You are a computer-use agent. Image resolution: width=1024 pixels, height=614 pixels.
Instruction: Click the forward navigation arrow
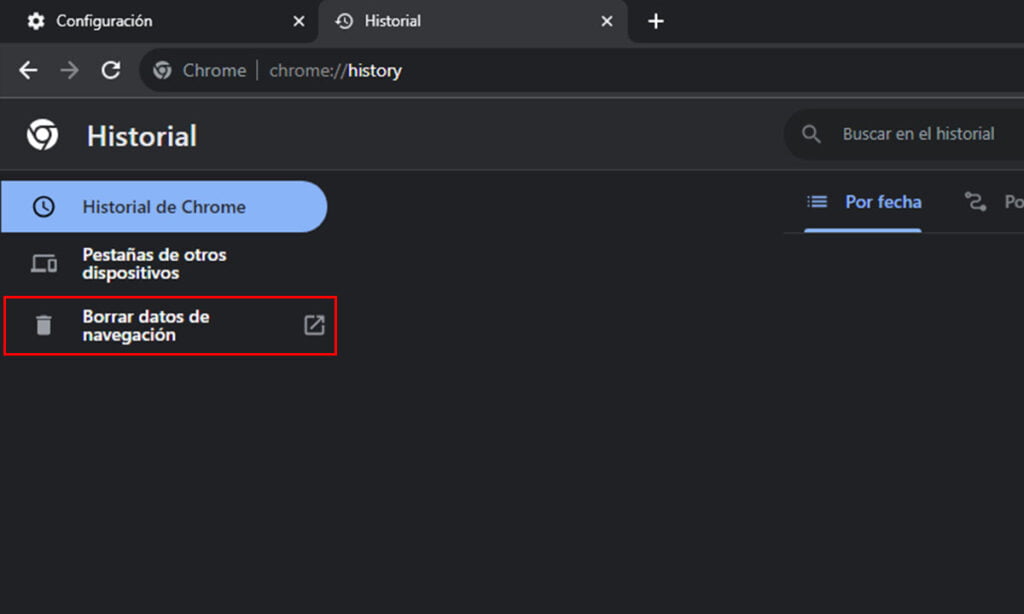click(69, 70)
